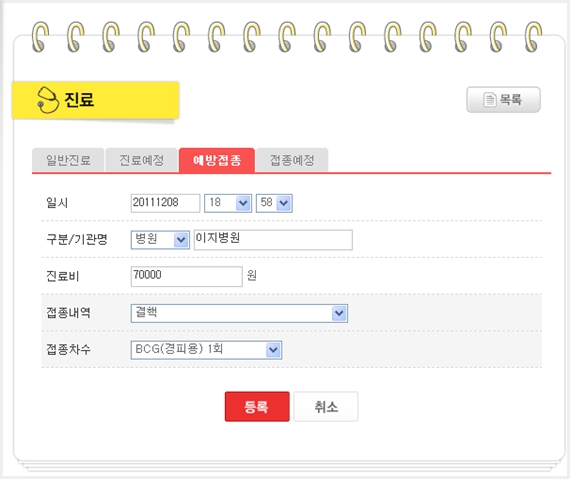Switch to the 진료예정 tab
This screenshot has width=570, height=479.
coord(141,160)
